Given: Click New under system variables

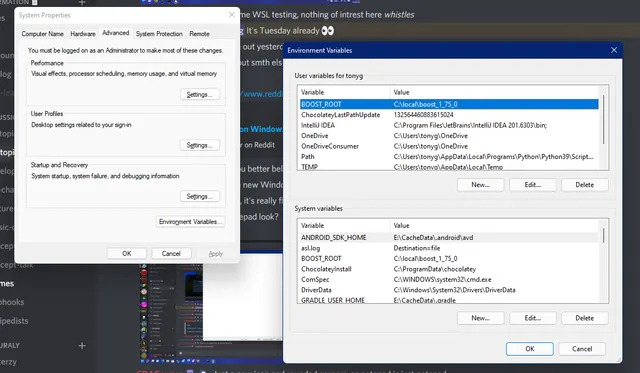Looking at the screenshot, I should click(x=480, y=318).
